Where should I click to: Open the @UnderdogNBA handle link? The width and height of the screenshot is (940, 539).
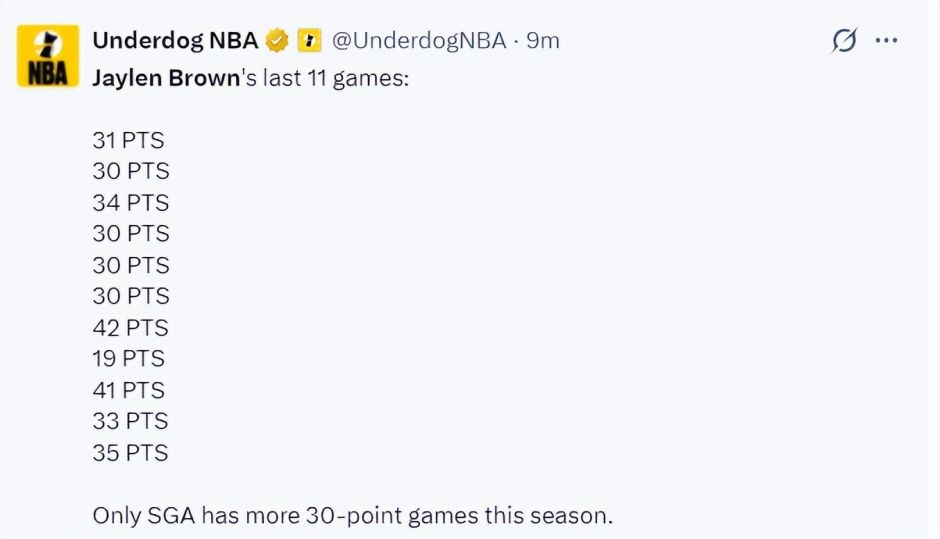418,41
